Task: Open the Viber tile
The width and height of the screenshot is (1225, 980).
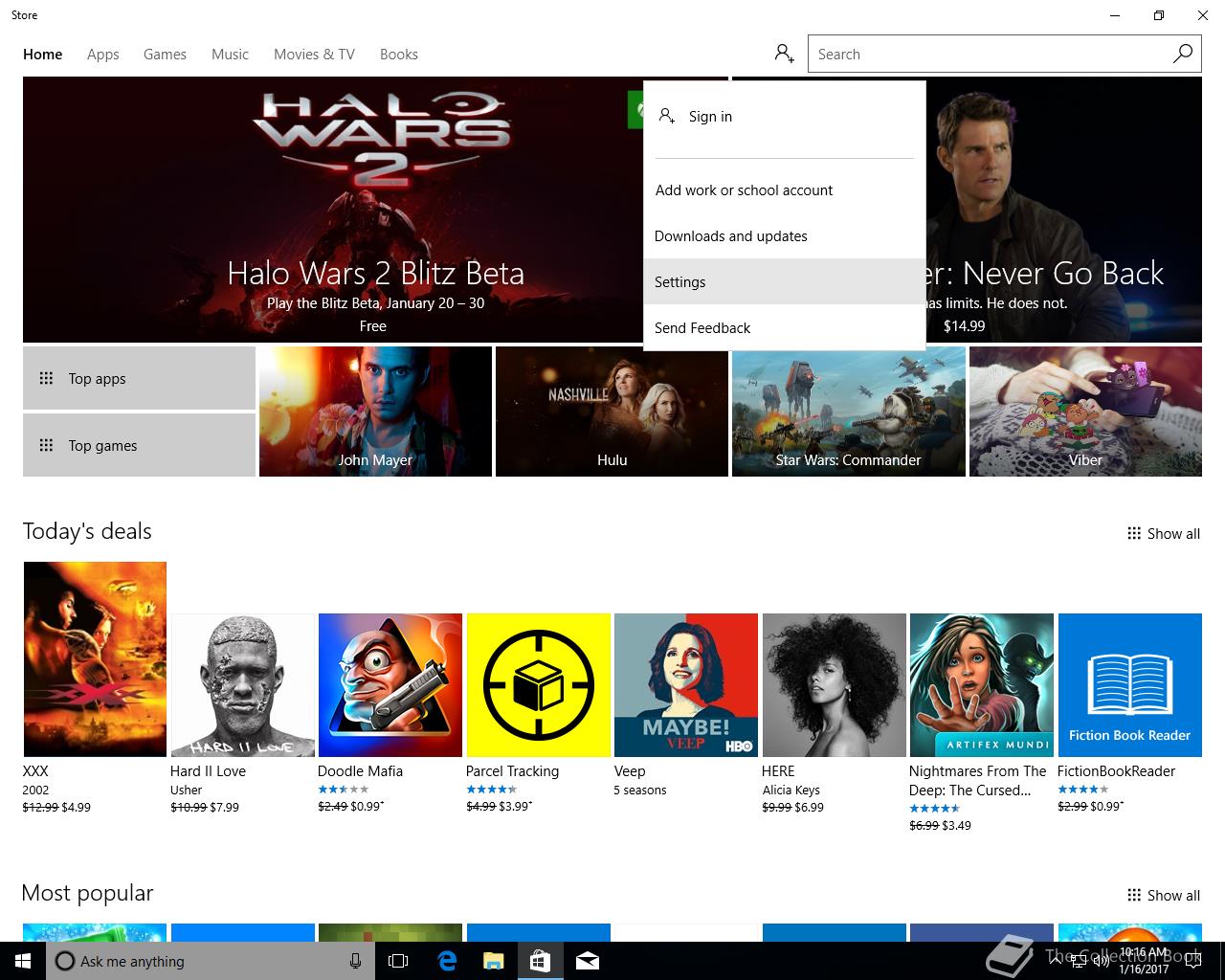Action: [x=1085, y=412]
